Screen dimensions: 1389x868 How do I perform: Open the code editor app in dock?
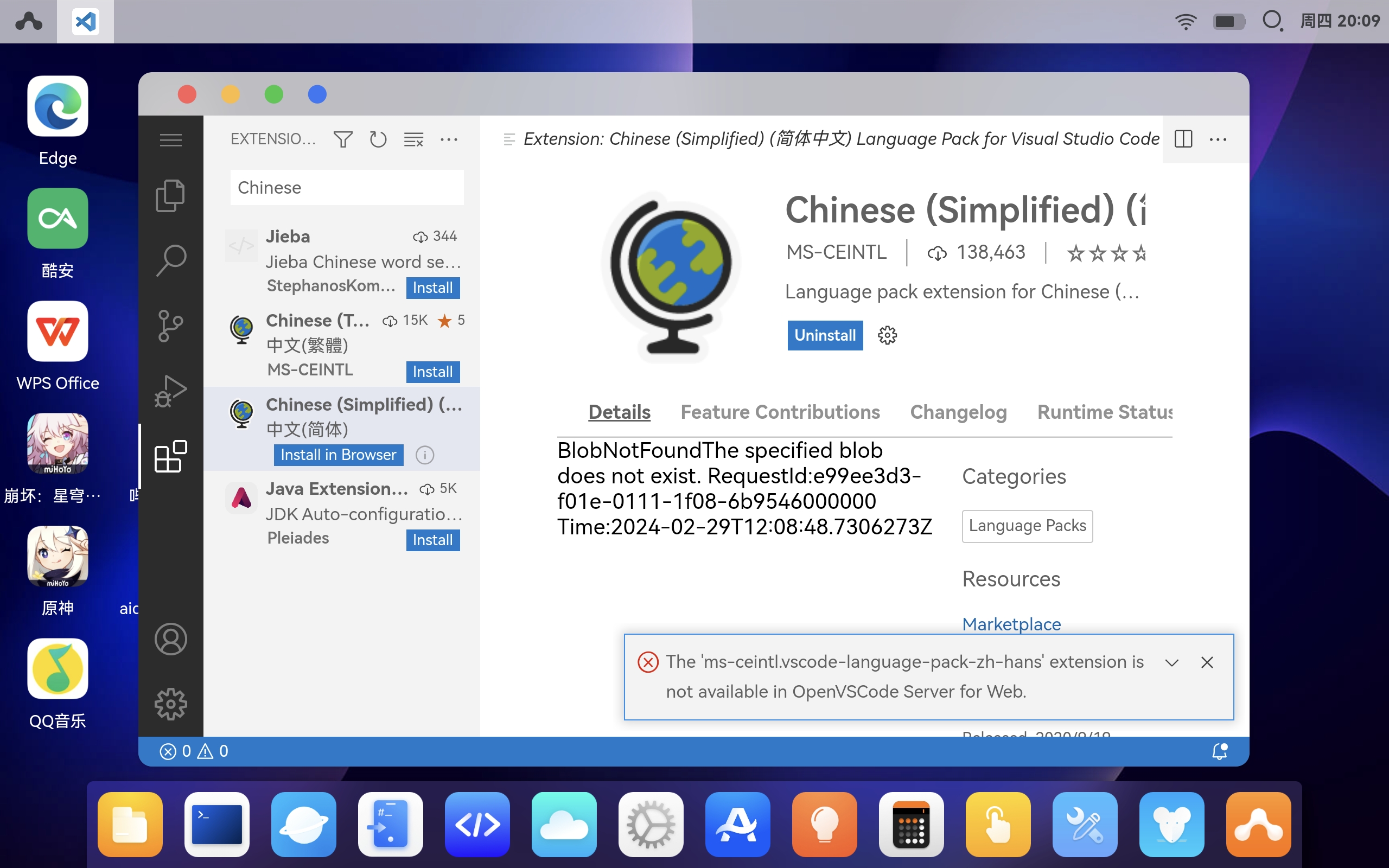(x=477, y=825)
